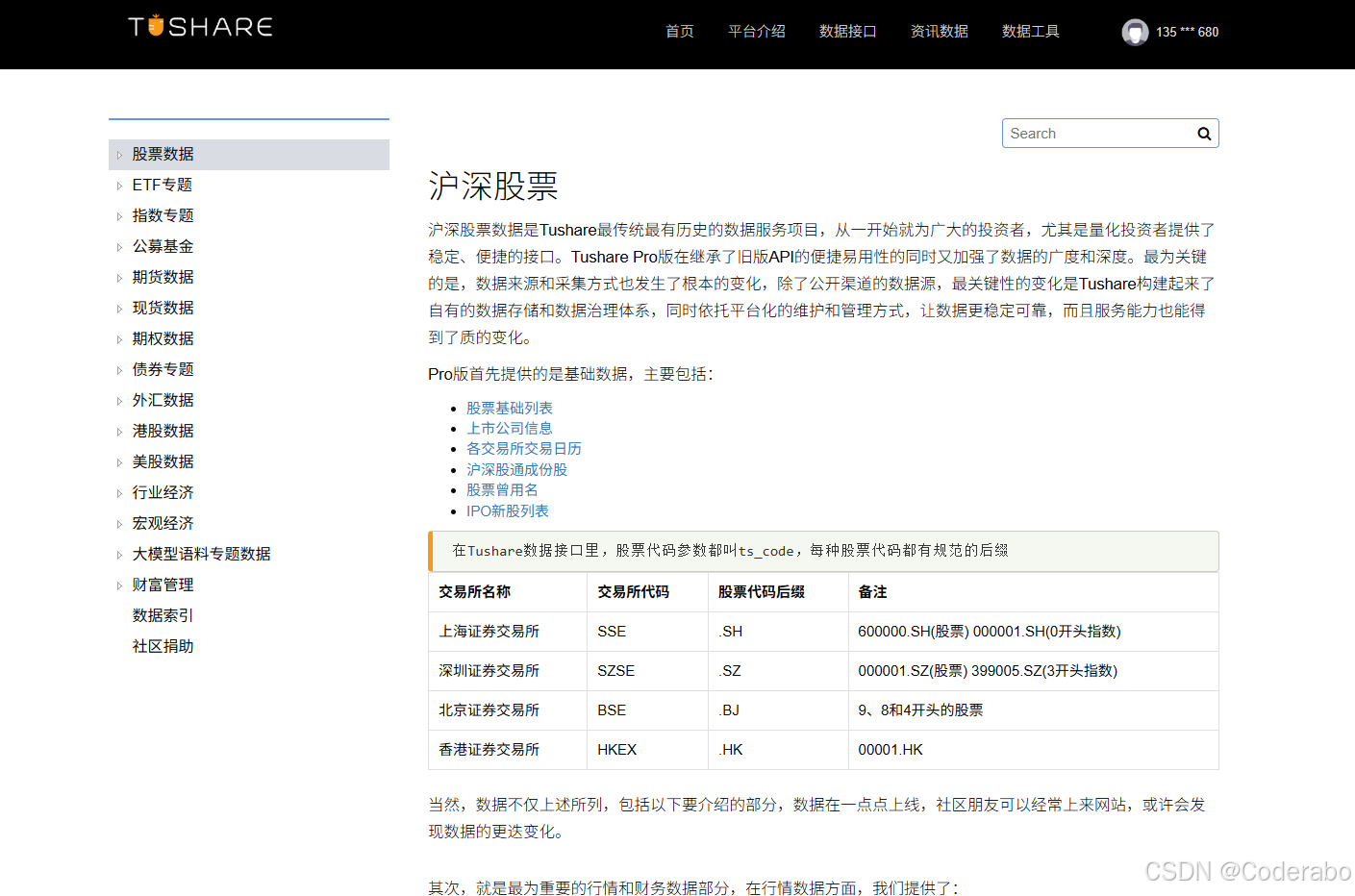The height and width of the screenshot is (896, 1355).
Task: Open the 首页 menu item
Action: click(679, 31)
